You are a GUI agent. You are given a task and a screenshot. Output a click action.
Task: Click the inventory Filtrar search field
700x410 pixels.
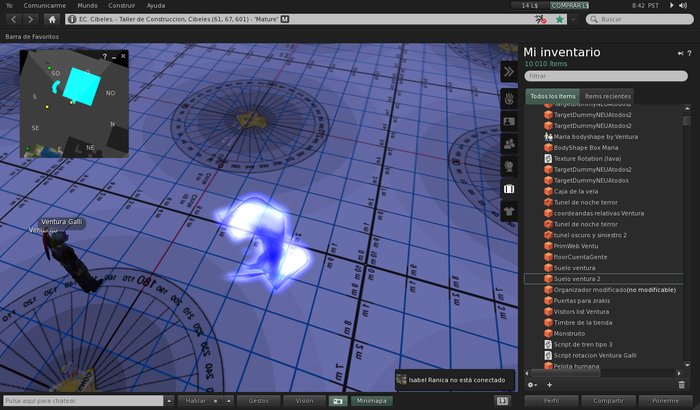point(607,75)
